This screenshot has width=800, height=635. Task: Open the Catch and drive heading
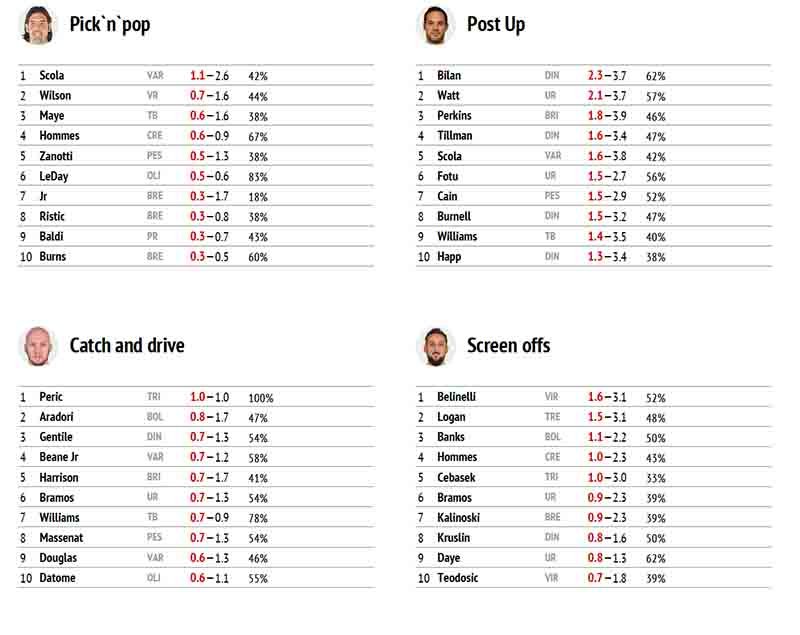click(127, 345)
